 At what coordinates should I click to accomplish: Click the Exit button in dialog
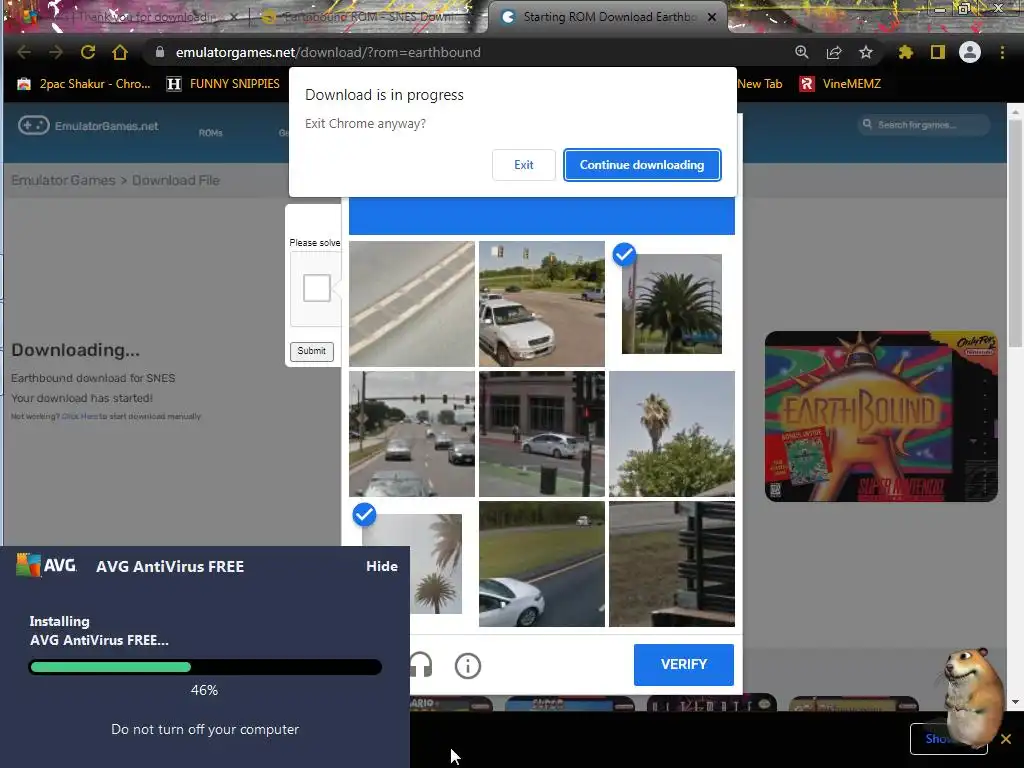coord(524,165)
